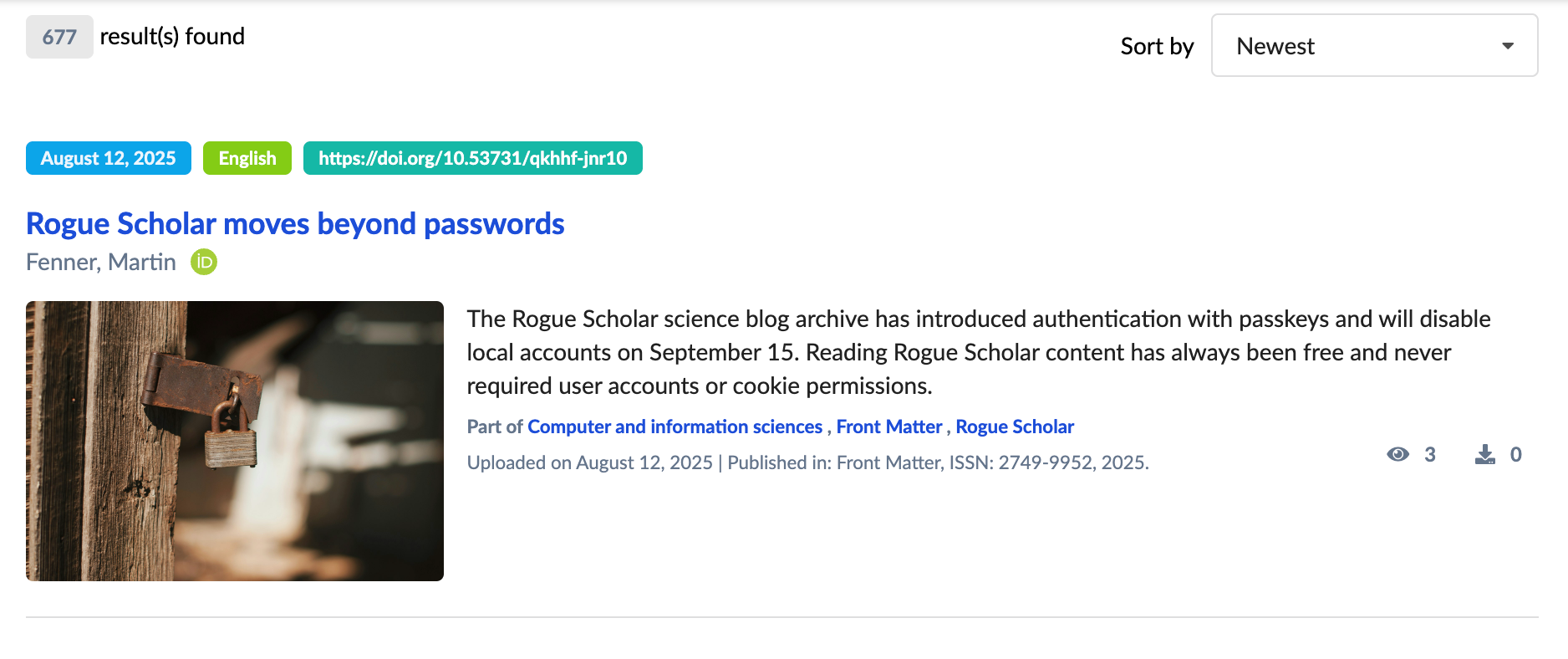1568x659 pixels.
Task: Click the downloads arrow icon
Action: (1484, 454)
